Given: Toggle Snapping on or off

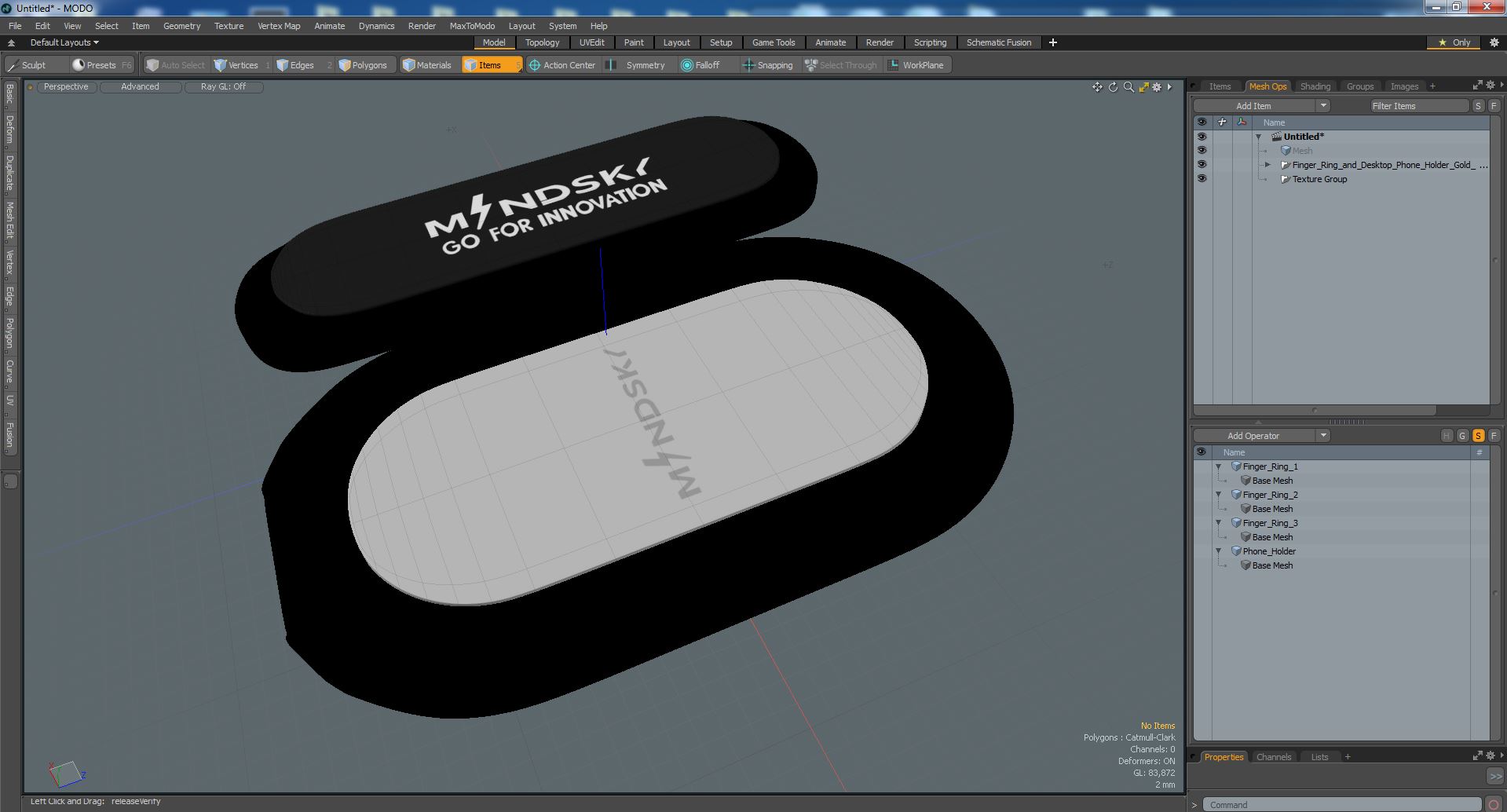Looking at the screenshot, I should click(x=768, y=65).
